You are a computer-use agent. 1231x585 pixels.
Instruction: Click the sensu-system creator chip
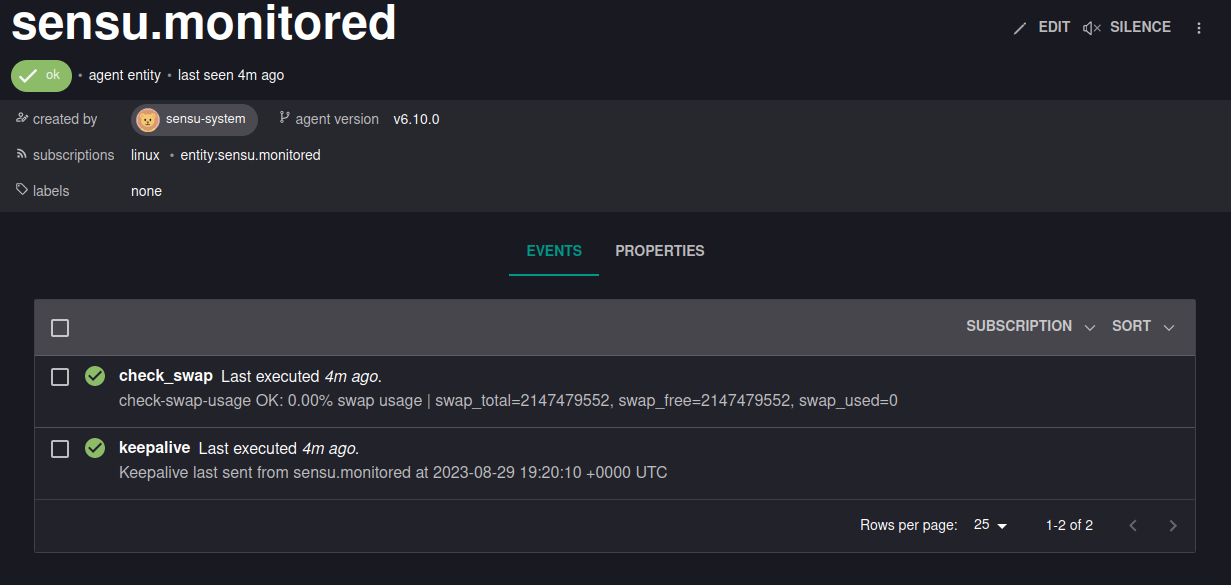(x=194, y=120)
